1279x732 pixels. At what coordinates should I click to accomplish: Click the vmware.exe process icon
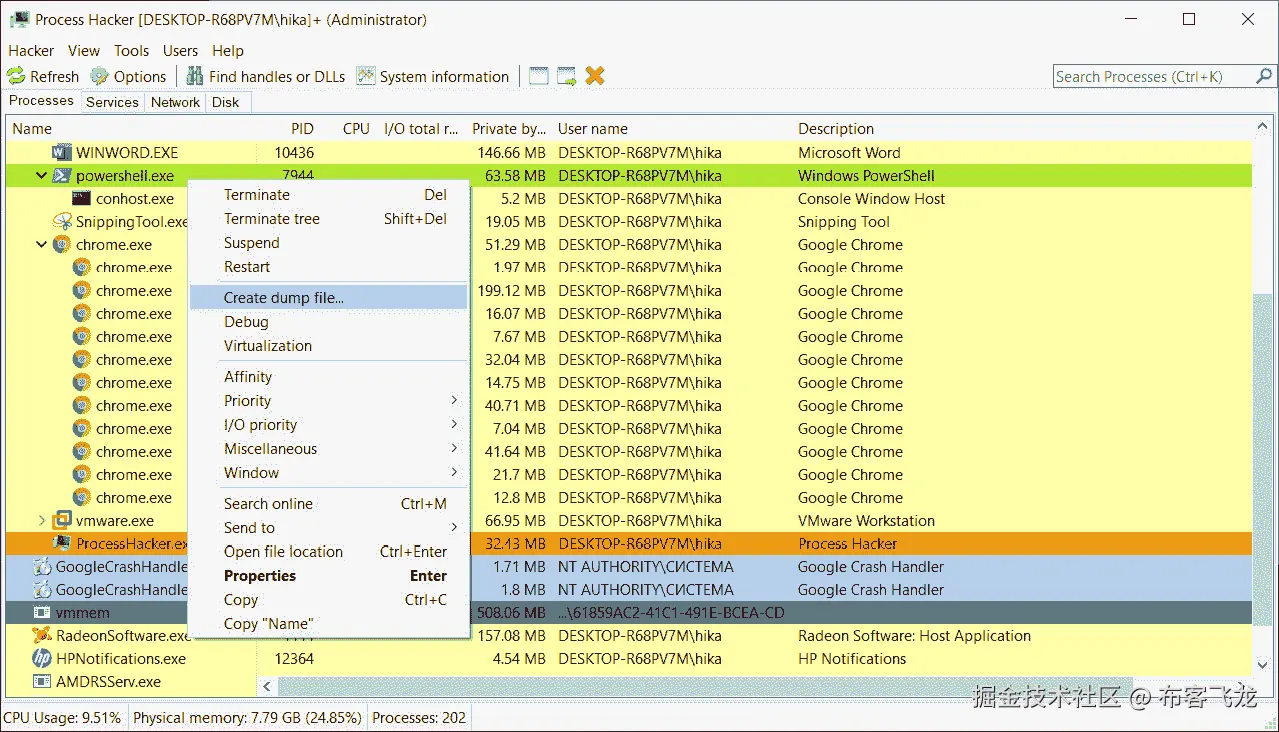pyautogui.click(x=62, y=521)
